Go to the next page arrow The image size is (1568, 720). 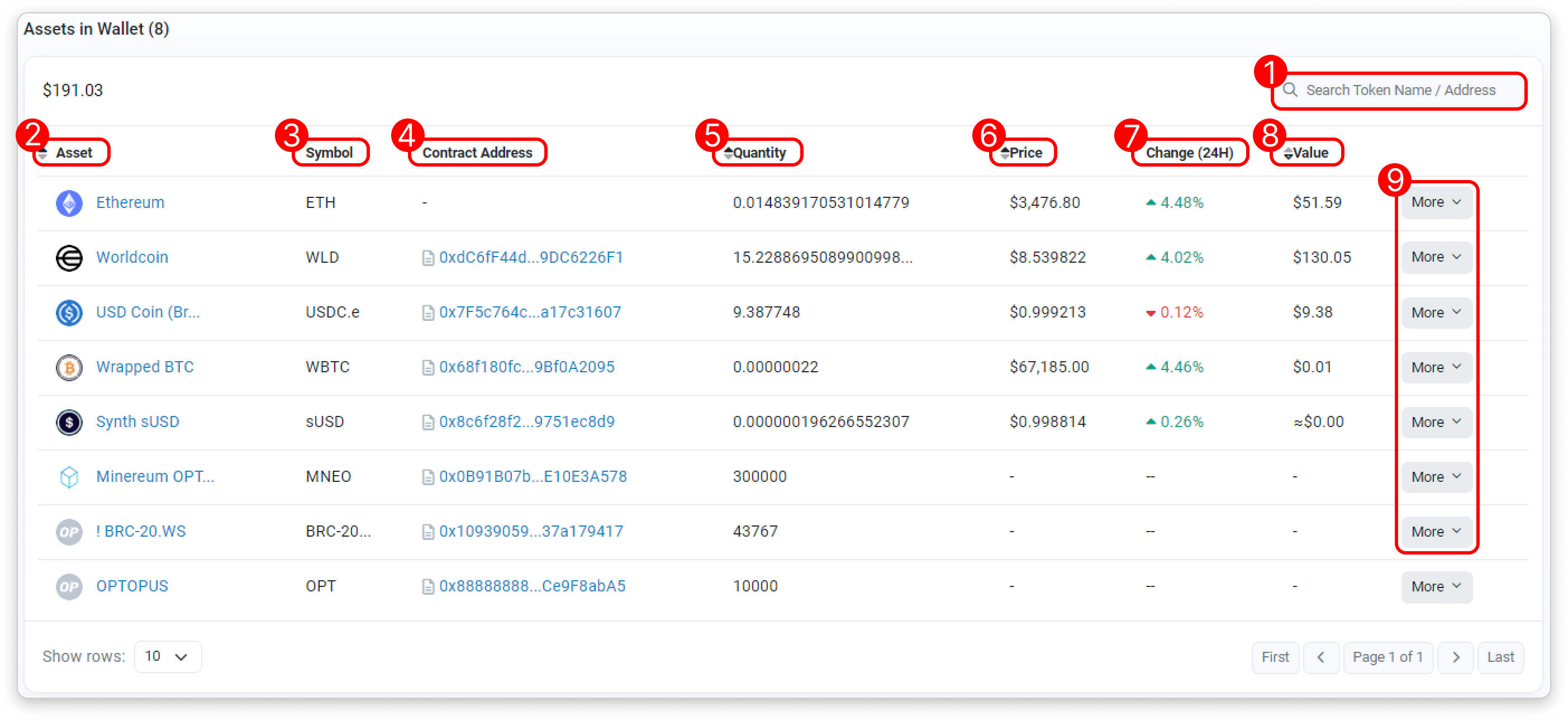point(1455,657)
